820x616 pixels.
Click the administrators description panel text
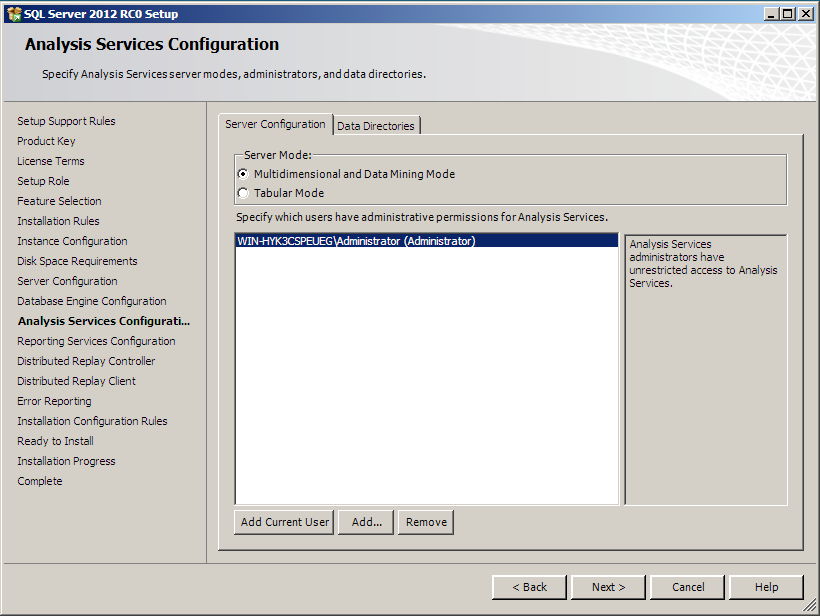[703, 264]
